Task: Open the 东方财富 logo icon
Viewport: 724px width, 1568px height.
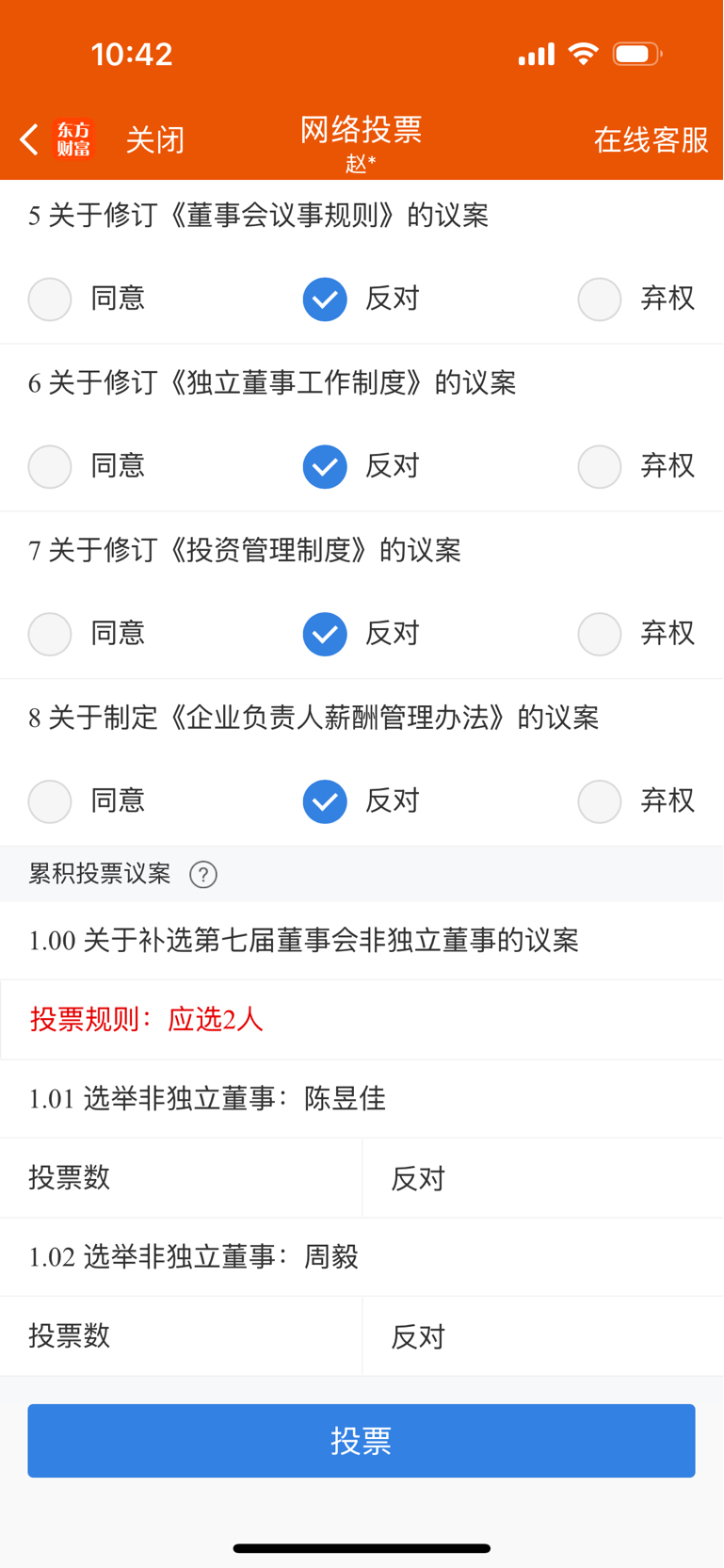Action: [x=73, y=139]
